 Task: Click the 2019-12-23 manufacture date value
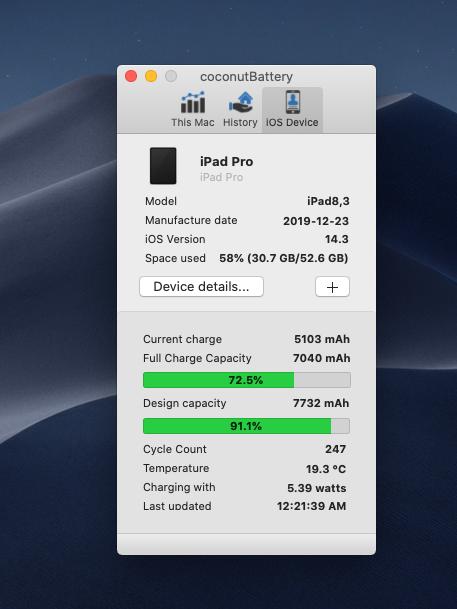[x=316, y=221]
